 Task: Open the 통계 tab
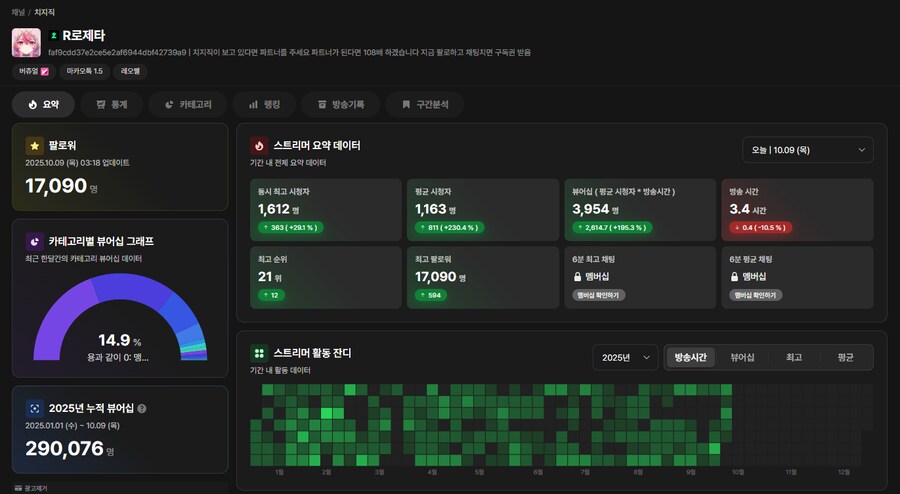[x=111, y=104]
